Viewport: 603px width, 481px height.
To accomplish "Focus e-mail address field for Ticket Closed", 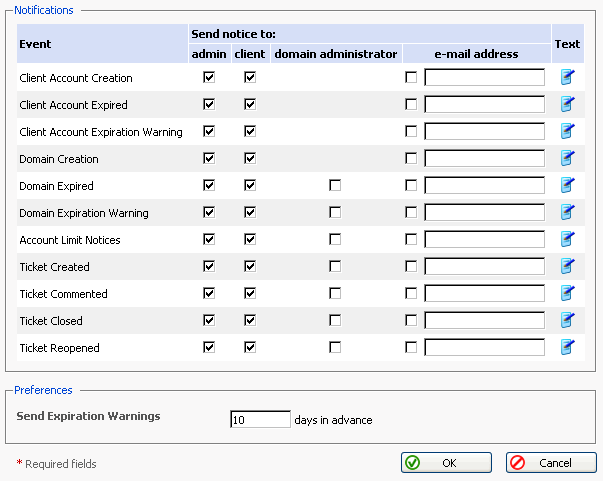I will (x=485, y=320).
